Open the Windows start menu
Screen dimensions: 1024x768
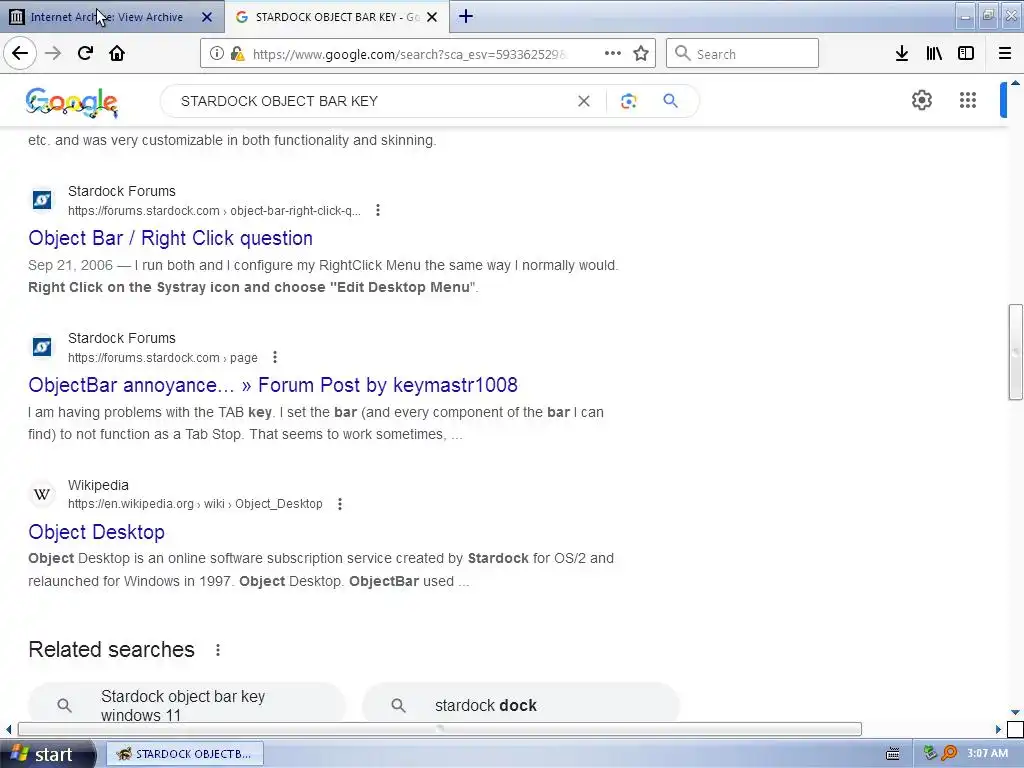[47, 754]
